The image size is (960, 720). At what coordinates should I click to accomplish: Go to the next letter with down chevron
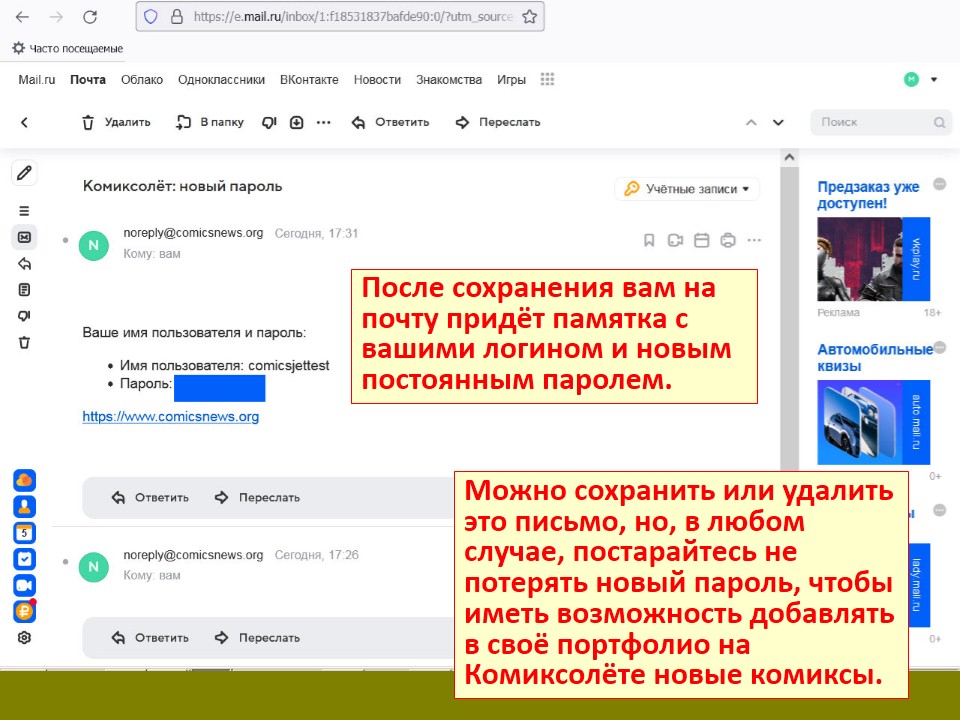(x=778, y=122)
